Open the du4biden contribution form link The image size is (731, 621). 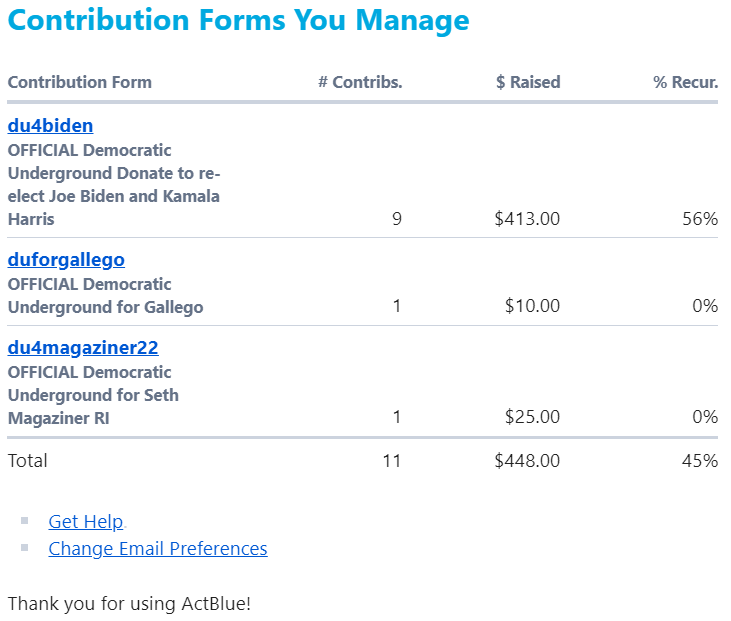pyautogui.click(x=51, y=125)
